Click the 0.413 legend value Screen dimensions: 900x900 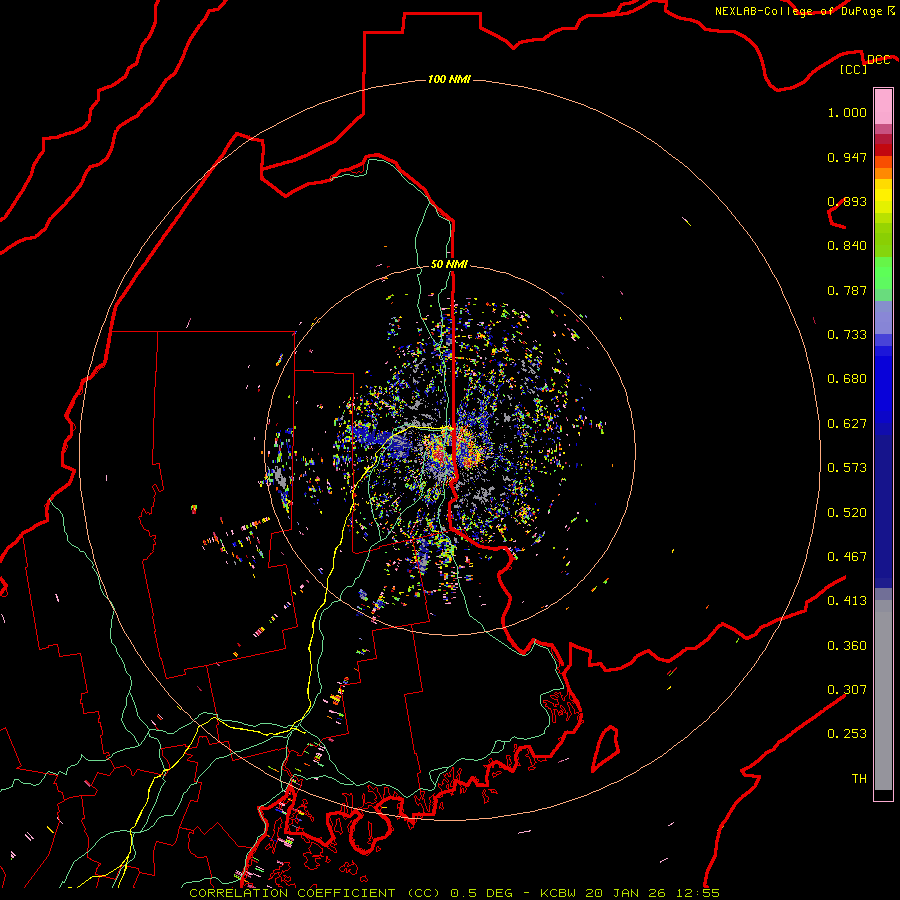click(x=847, y=601)
